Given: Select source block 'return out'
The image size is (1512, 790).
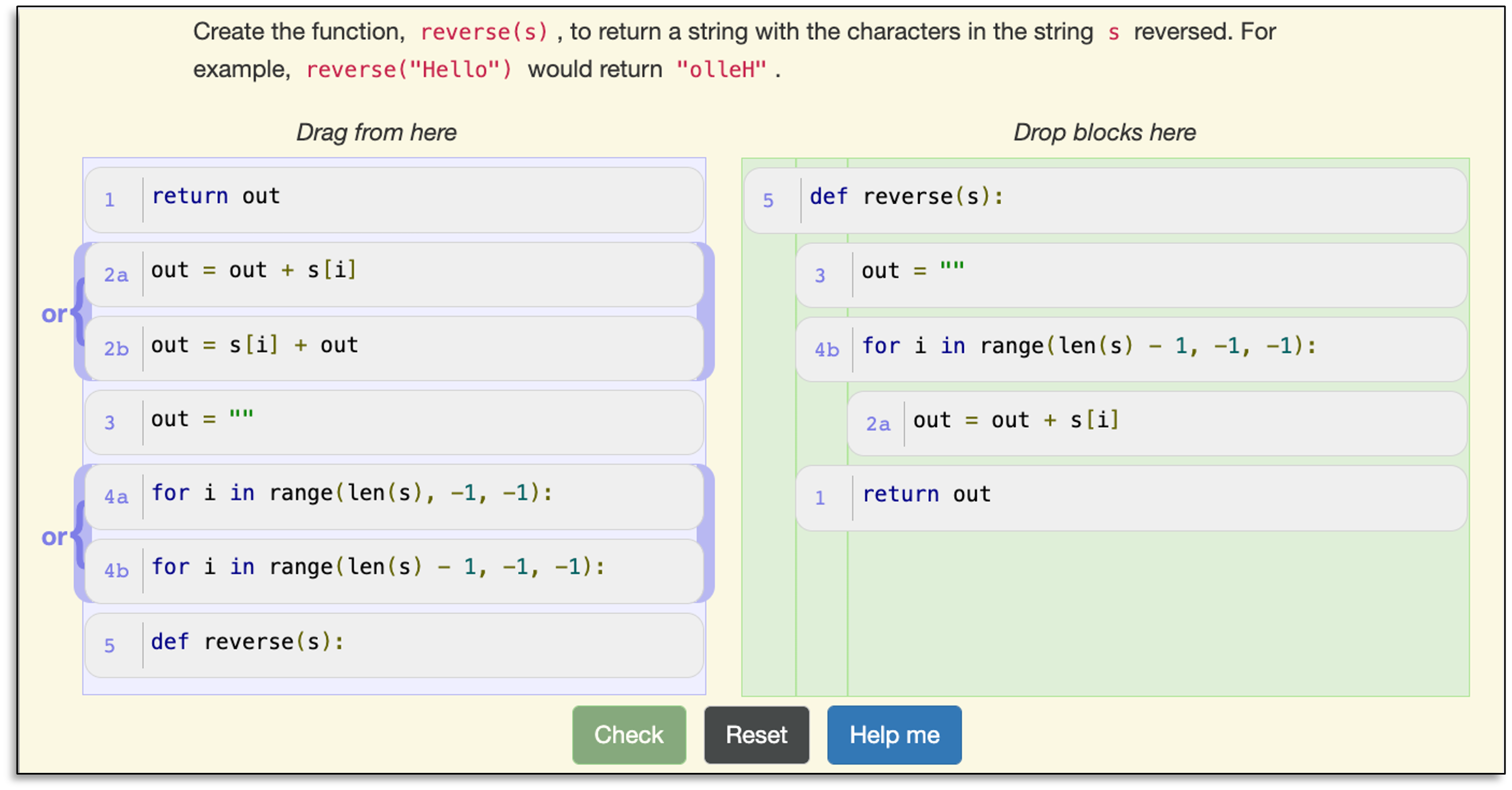Looking at the screenshot, I should point(393,199).
